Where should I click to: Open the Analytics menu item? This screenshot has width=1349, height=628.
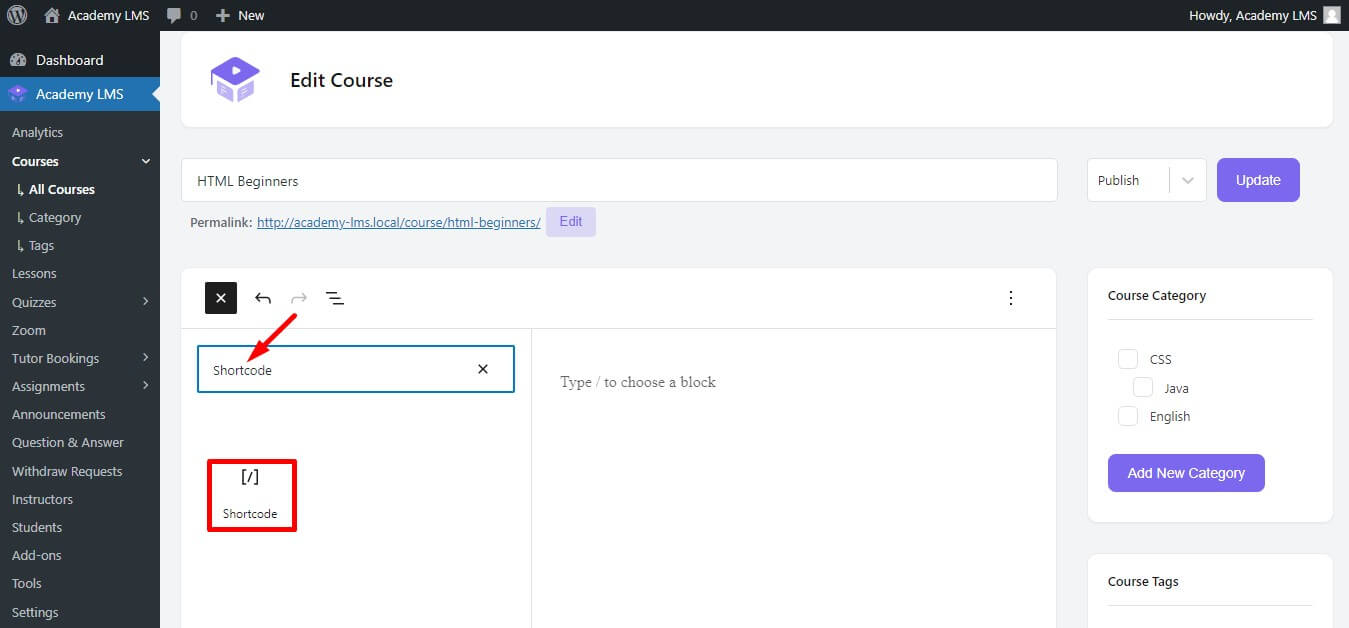[37, 132]
